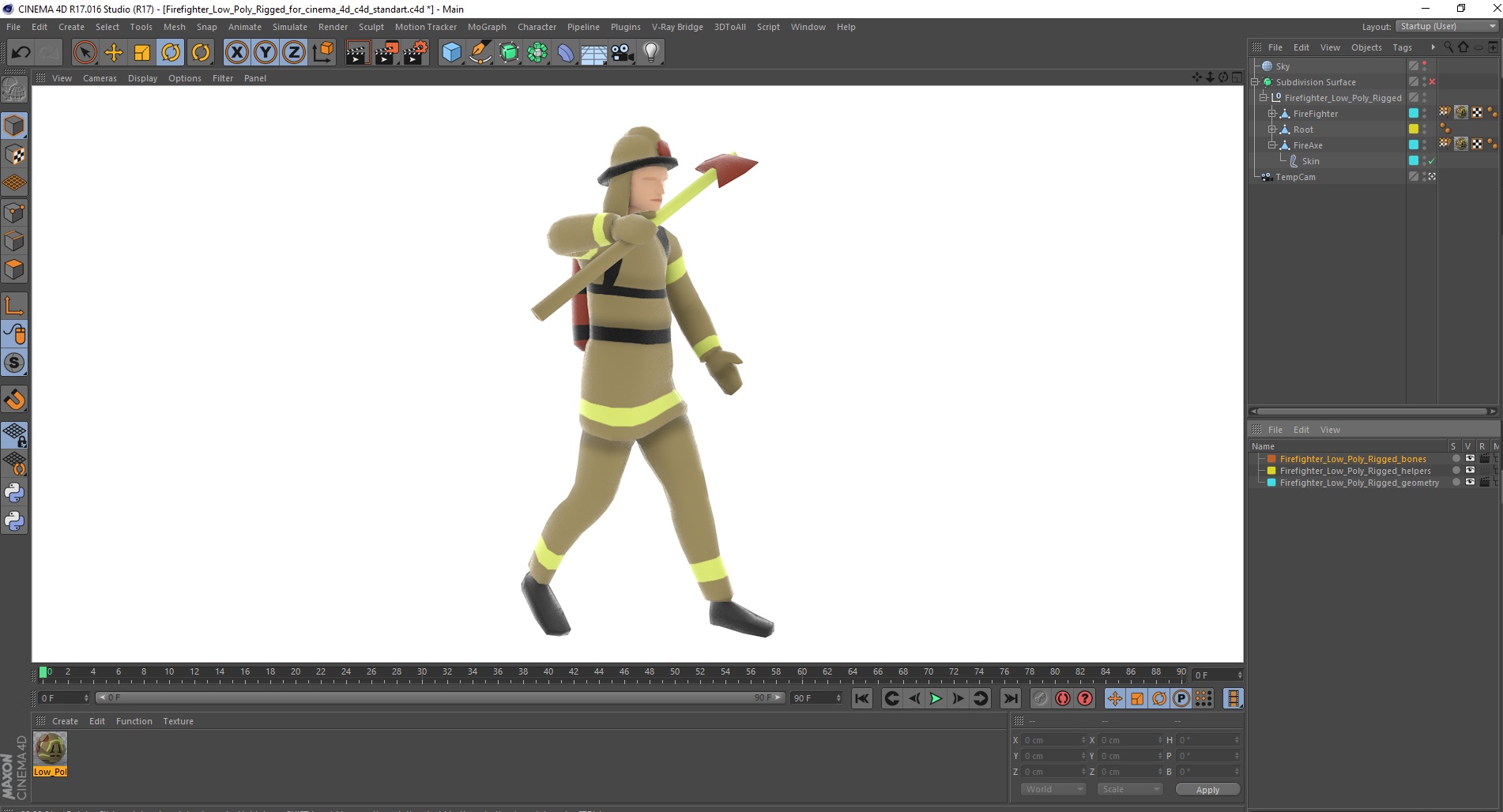Collapse Firefighter_Low_Poly_Rigged null hierarchy
The height and width of the screenshot is (812, 1503).
pos(1264,98)
